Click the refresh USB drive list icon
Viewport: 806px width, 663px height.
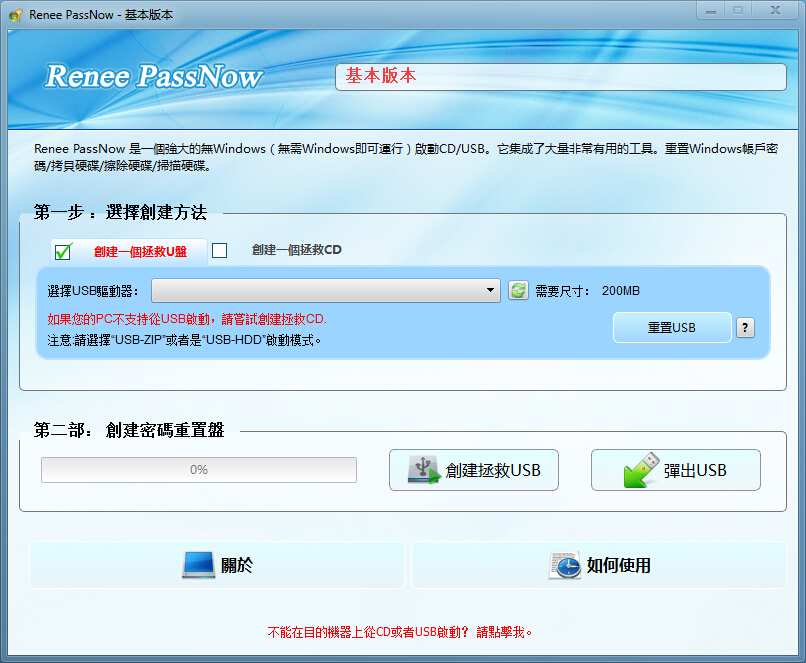click(x=518, y=290)
